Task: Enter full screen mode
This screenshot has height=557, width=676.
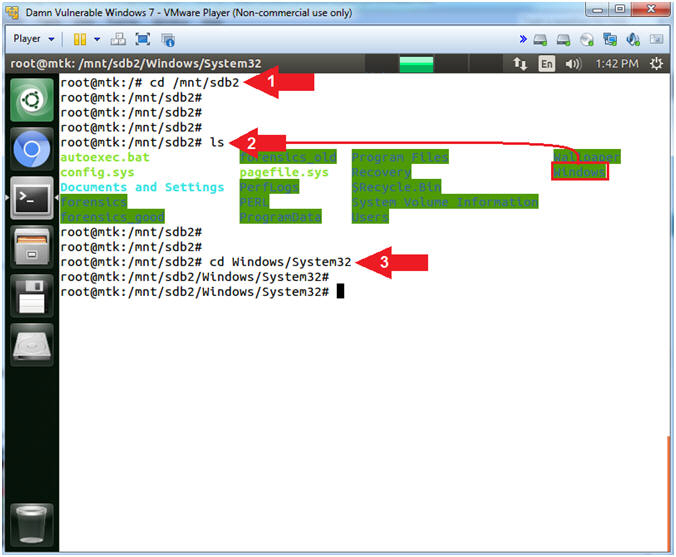Action: coord(143,40)
